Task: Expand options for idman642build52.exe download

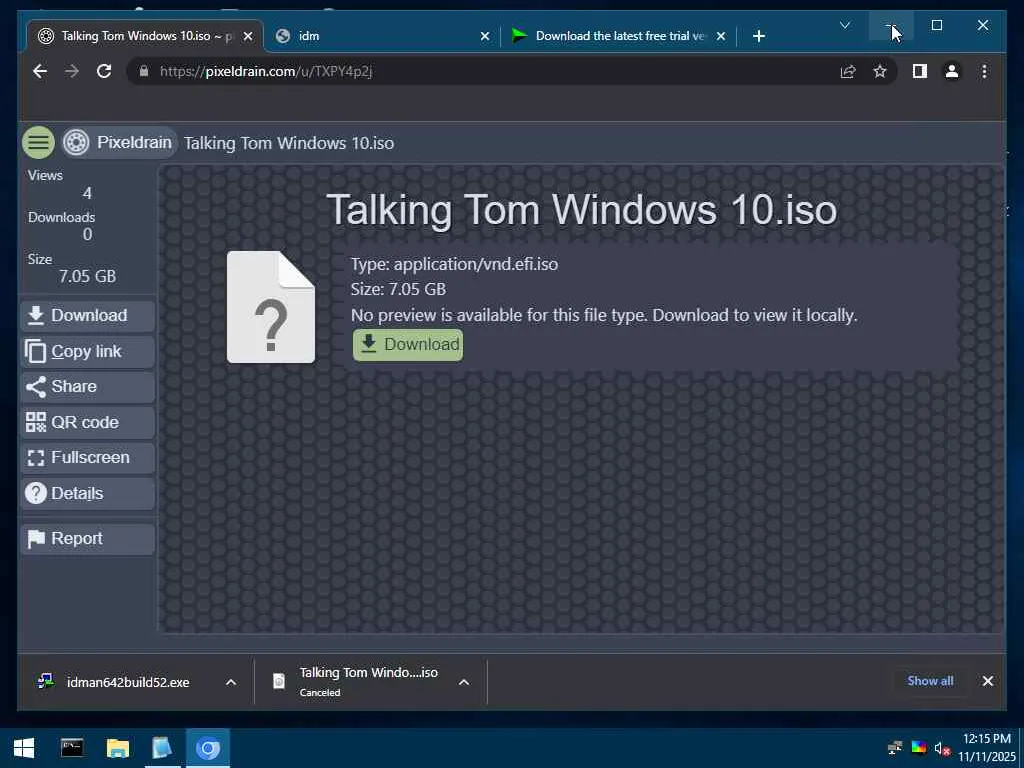Action: pos(231,682)
